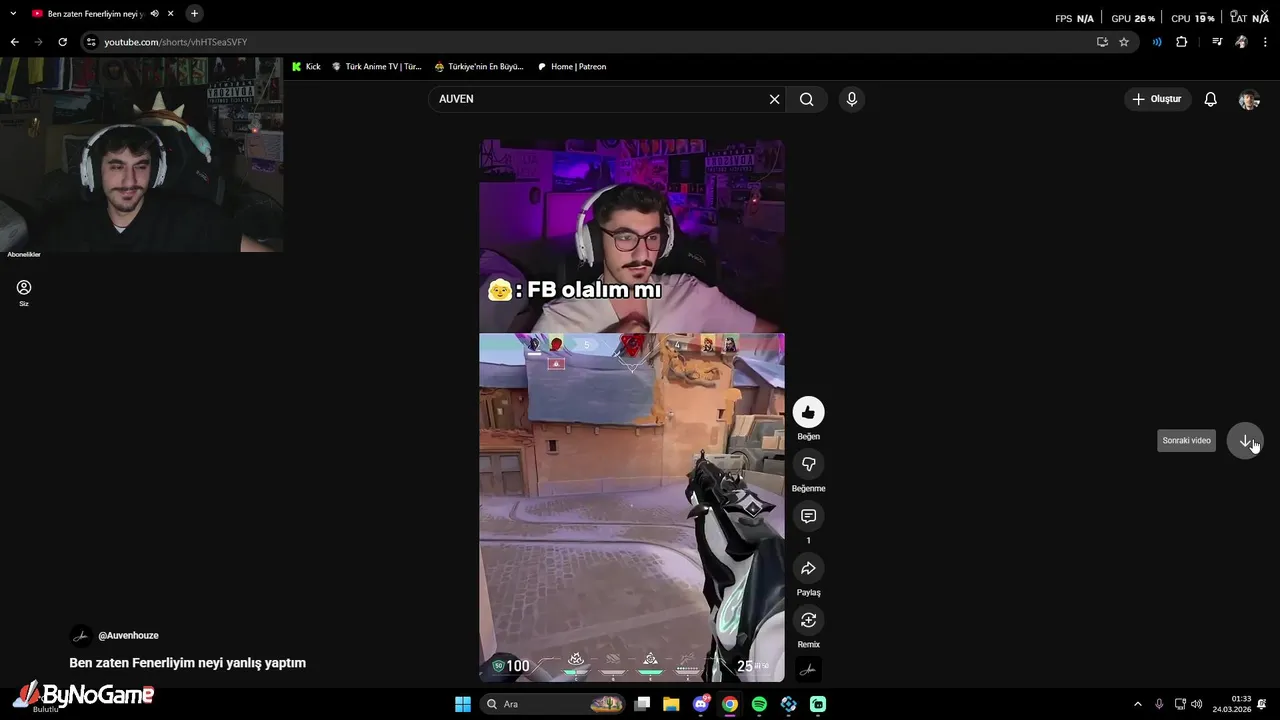Install app via address bar icon

(x=1102, y=42)
